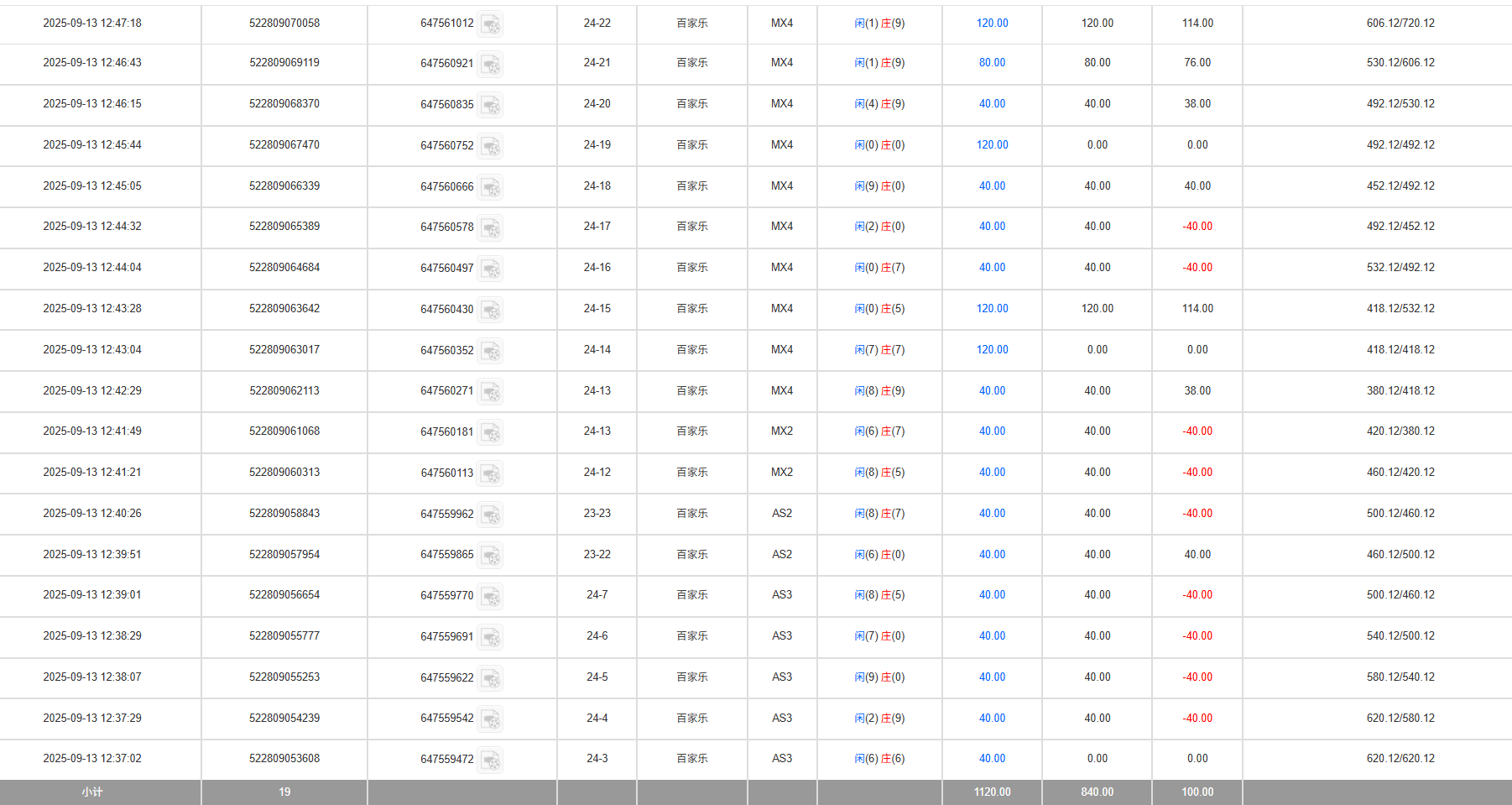
Task: Click video icon beside round 647559962
Action: click(x=491, y=515)
